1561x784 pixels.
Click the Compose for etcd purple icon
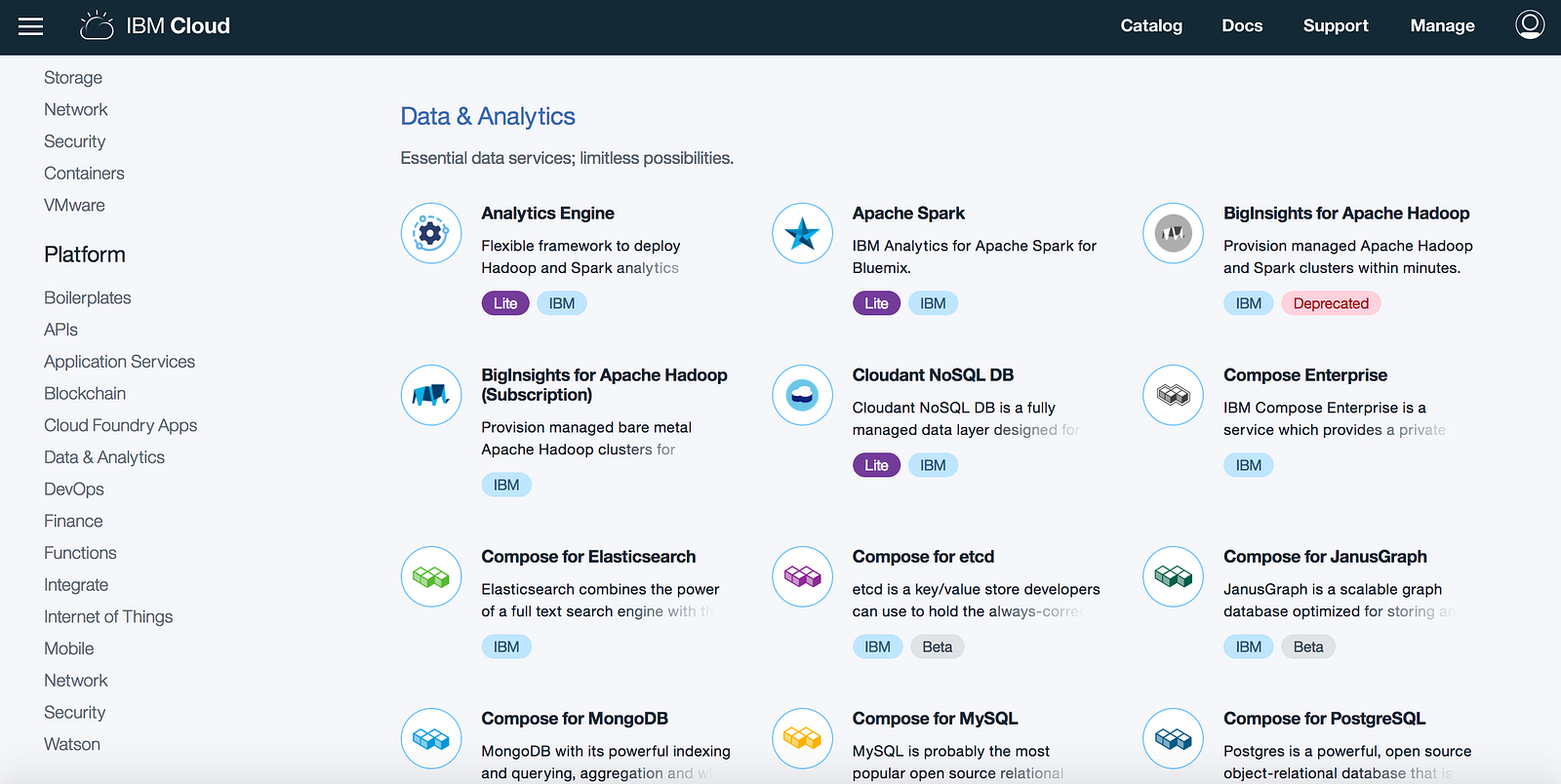[x=802, y=576]
